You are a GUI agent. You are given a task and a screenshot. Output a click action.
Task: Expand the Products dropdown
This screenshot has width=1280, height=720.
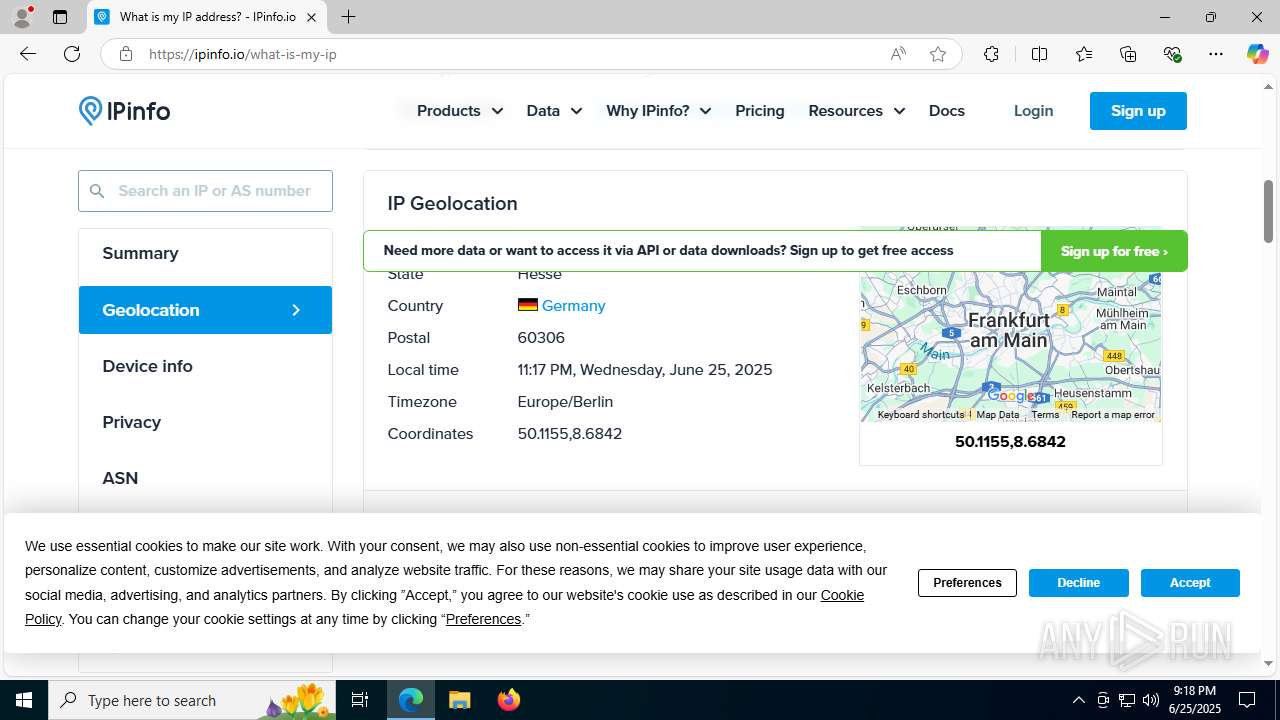coord(459,111)
